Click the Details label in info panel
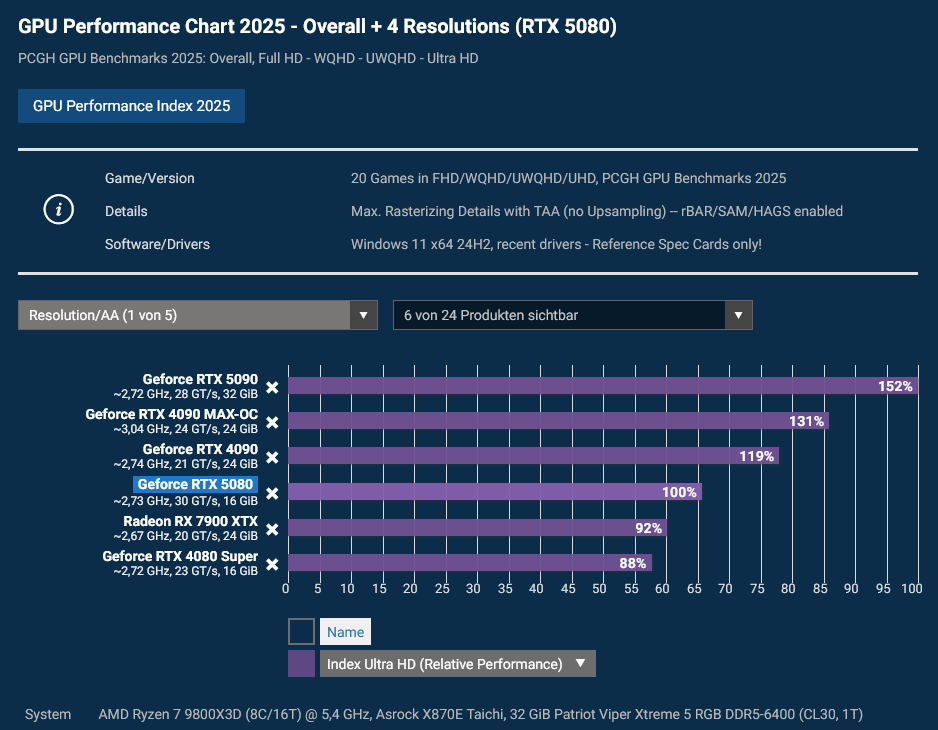938x730 pixels. (126, 211)
